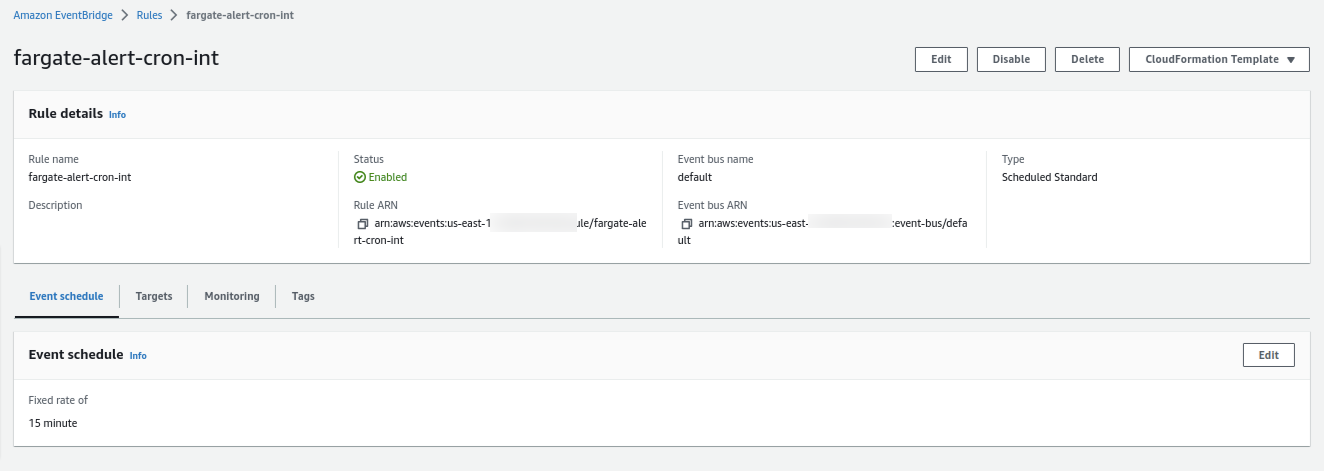Open the Monitoring tab
1324x471 pixels.
point(231,297)
